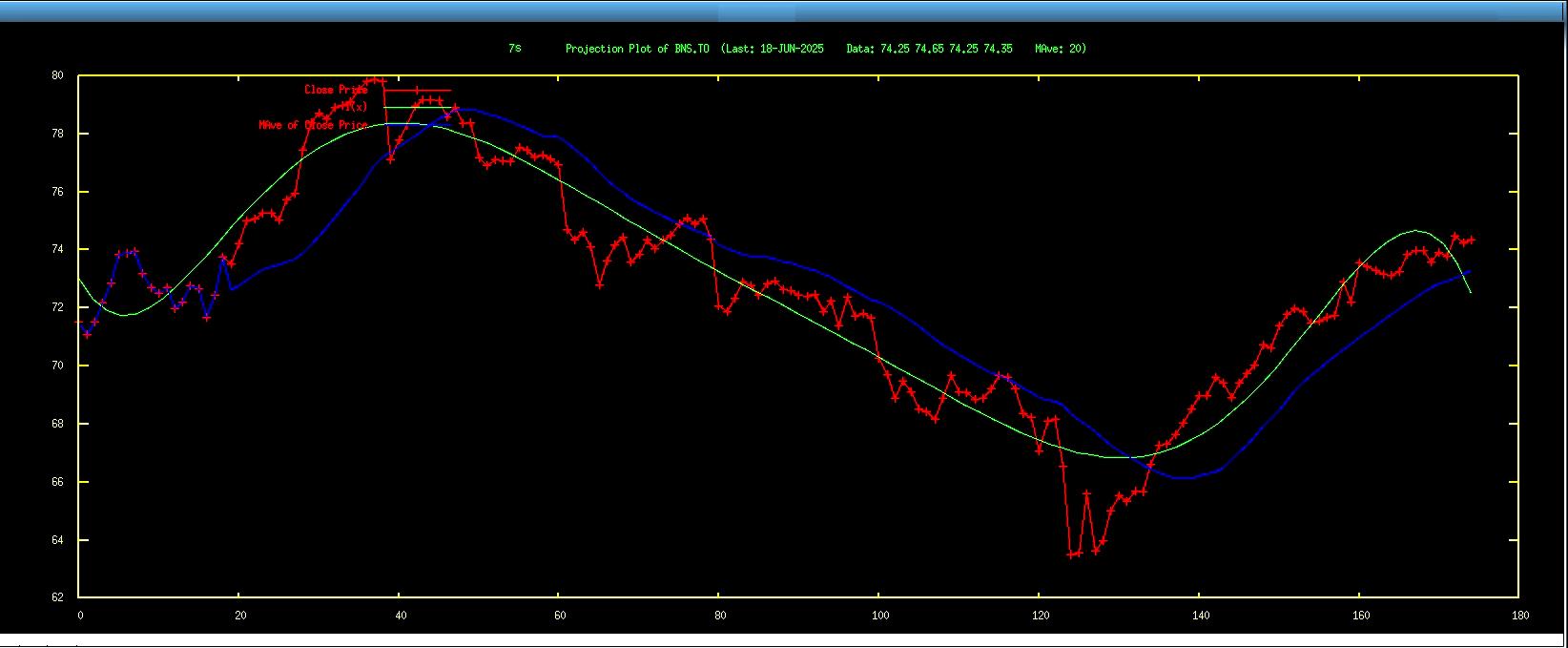
Task: Click the y-axis tick label 64
Action: [x=58, y=540]
